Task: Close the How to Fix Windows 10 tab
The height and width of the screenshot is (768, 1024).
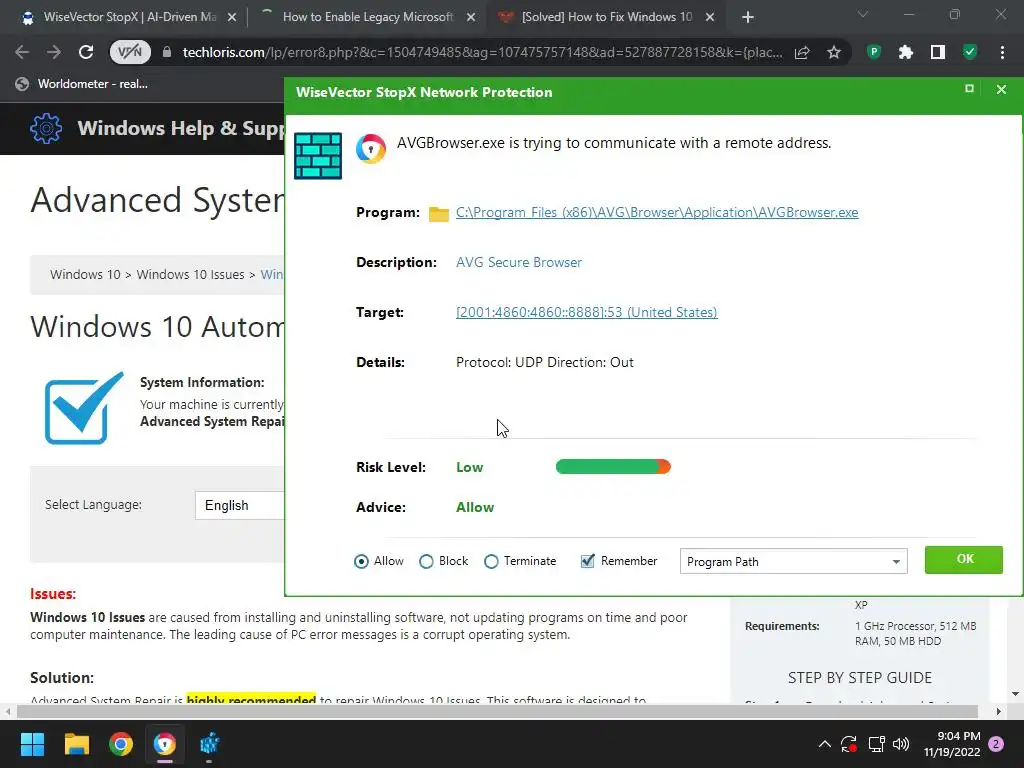Action: pos(710,18)
